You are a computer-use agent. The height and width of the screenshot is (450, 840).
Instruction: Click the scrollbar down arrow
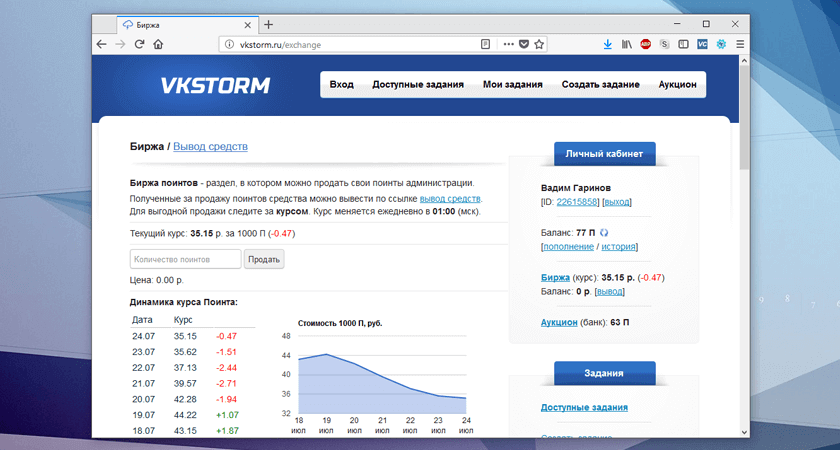[x=744, y=432]
